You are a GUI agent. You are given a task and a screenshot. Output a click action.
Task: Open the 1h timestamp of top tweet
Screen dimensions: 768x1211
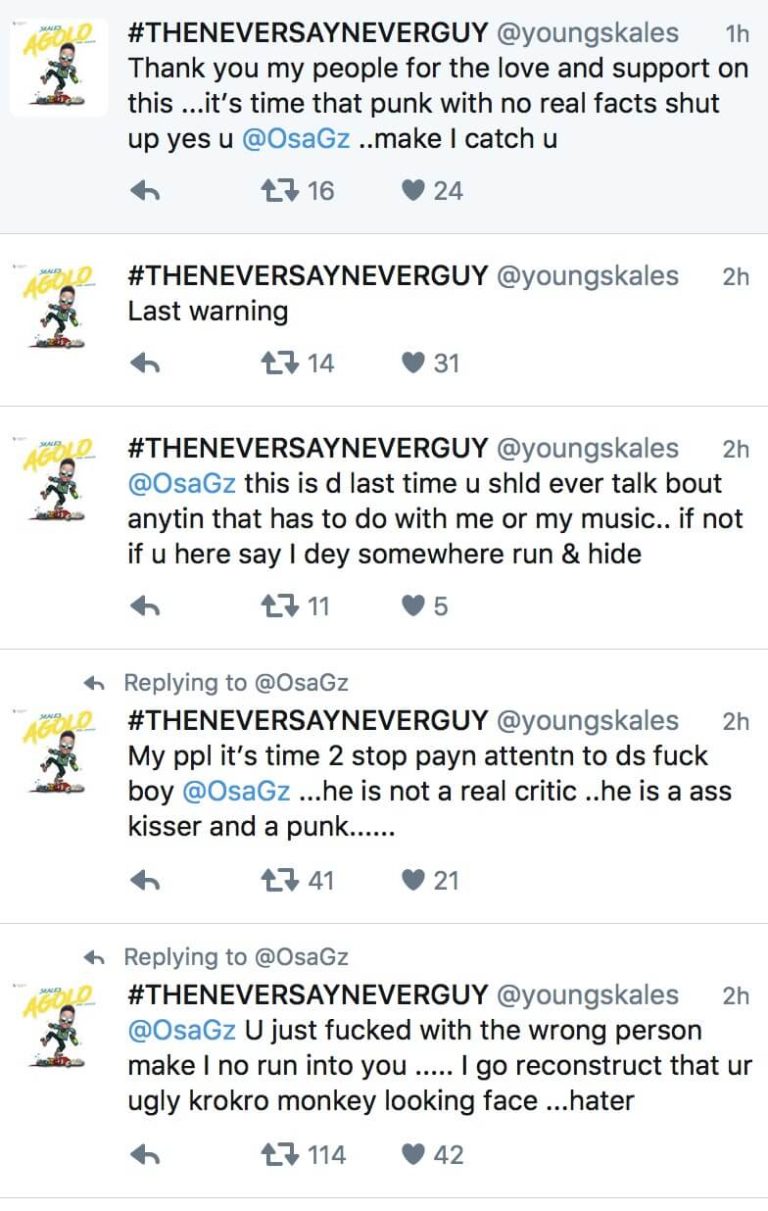[x=737, y=33]
